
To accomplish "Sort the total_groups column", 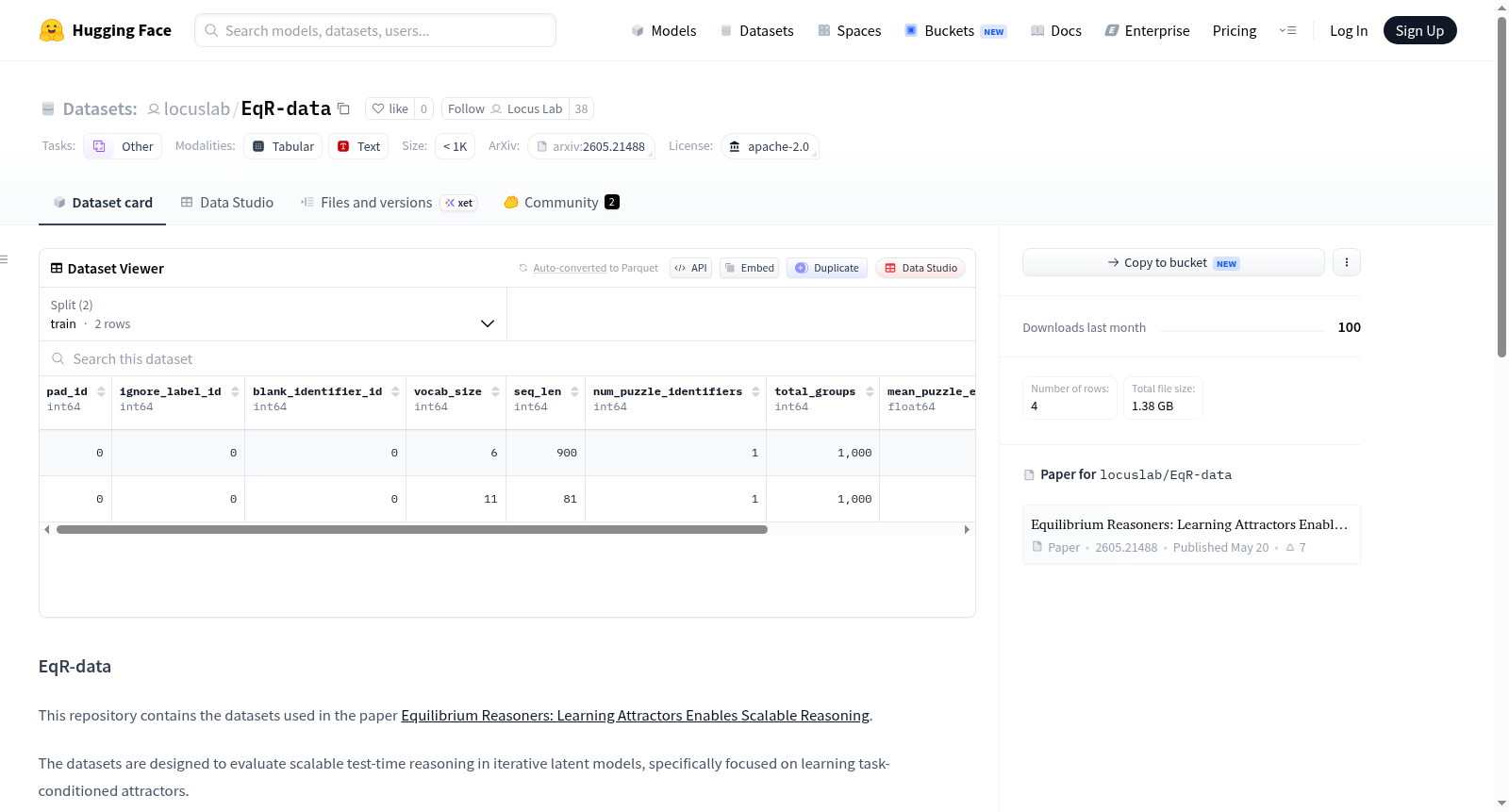I will (870, 391).
